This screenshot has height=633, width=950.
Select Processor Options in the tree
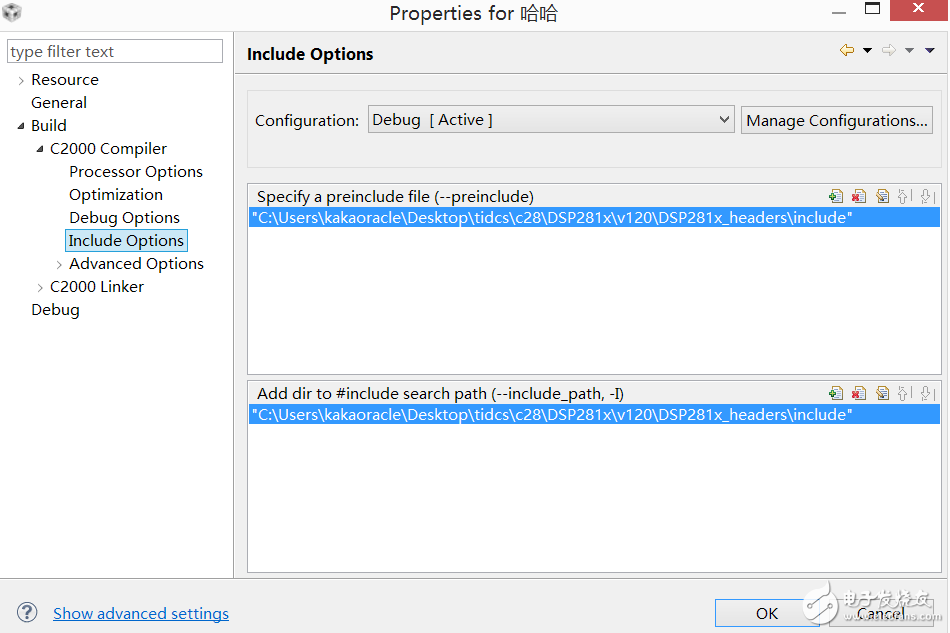pos(135,172)
